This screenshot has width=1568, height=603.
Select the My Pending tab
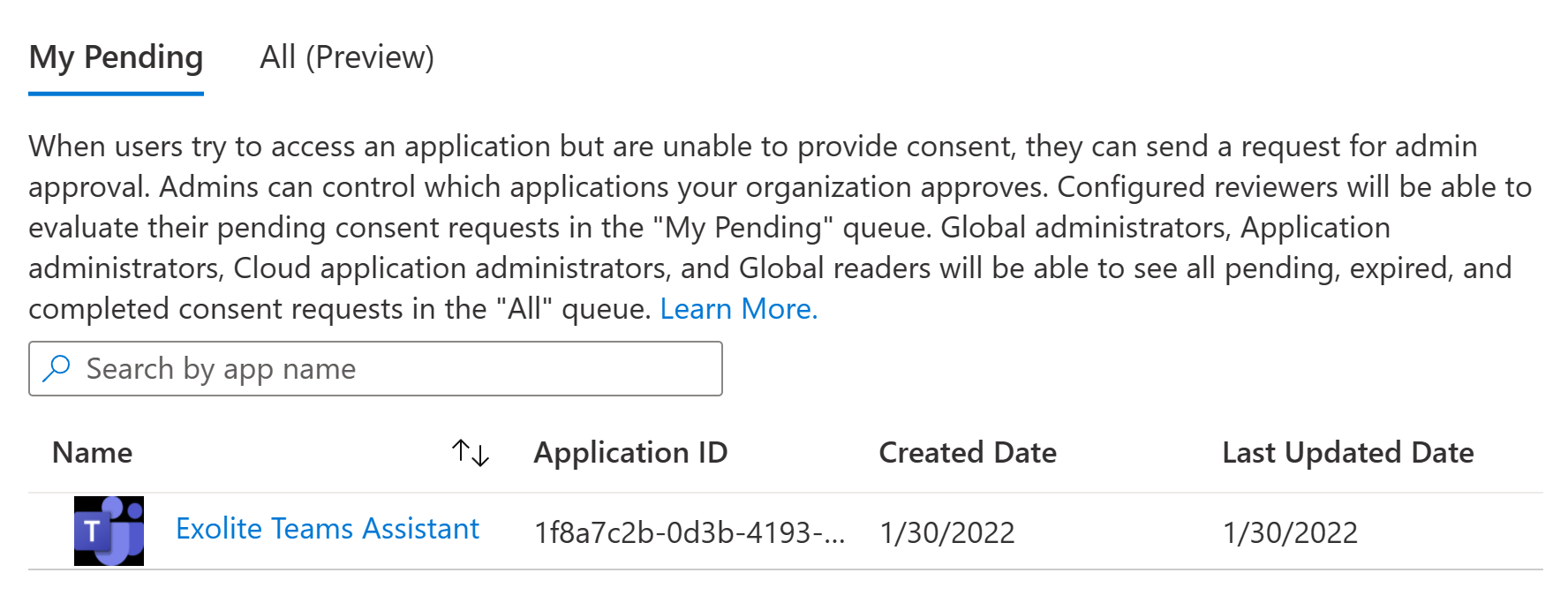(116, 58)
